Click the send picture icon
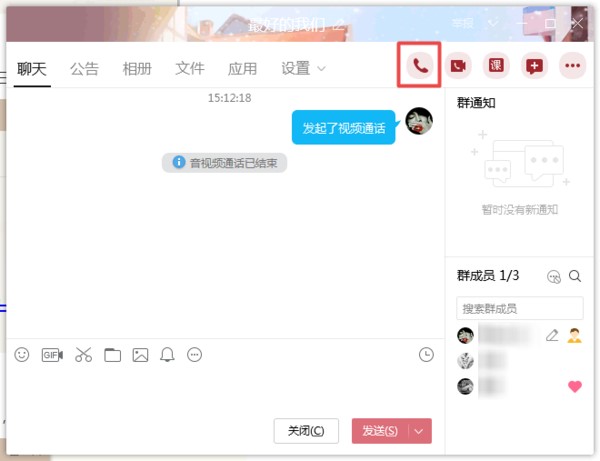 click(140, 355)
